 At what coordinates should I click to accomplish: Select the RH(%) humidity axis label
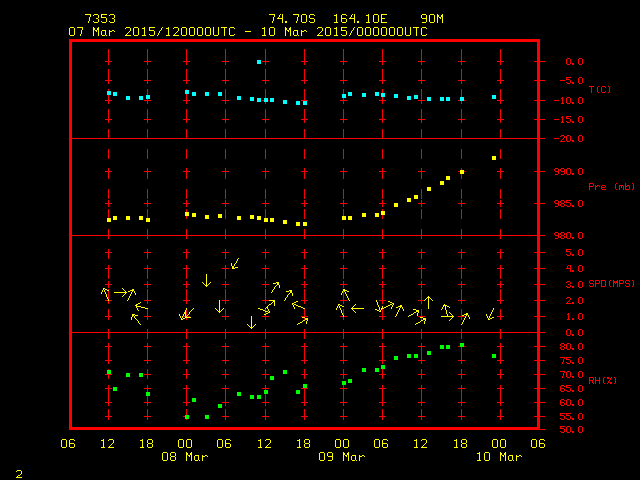[x=598, y=380]
